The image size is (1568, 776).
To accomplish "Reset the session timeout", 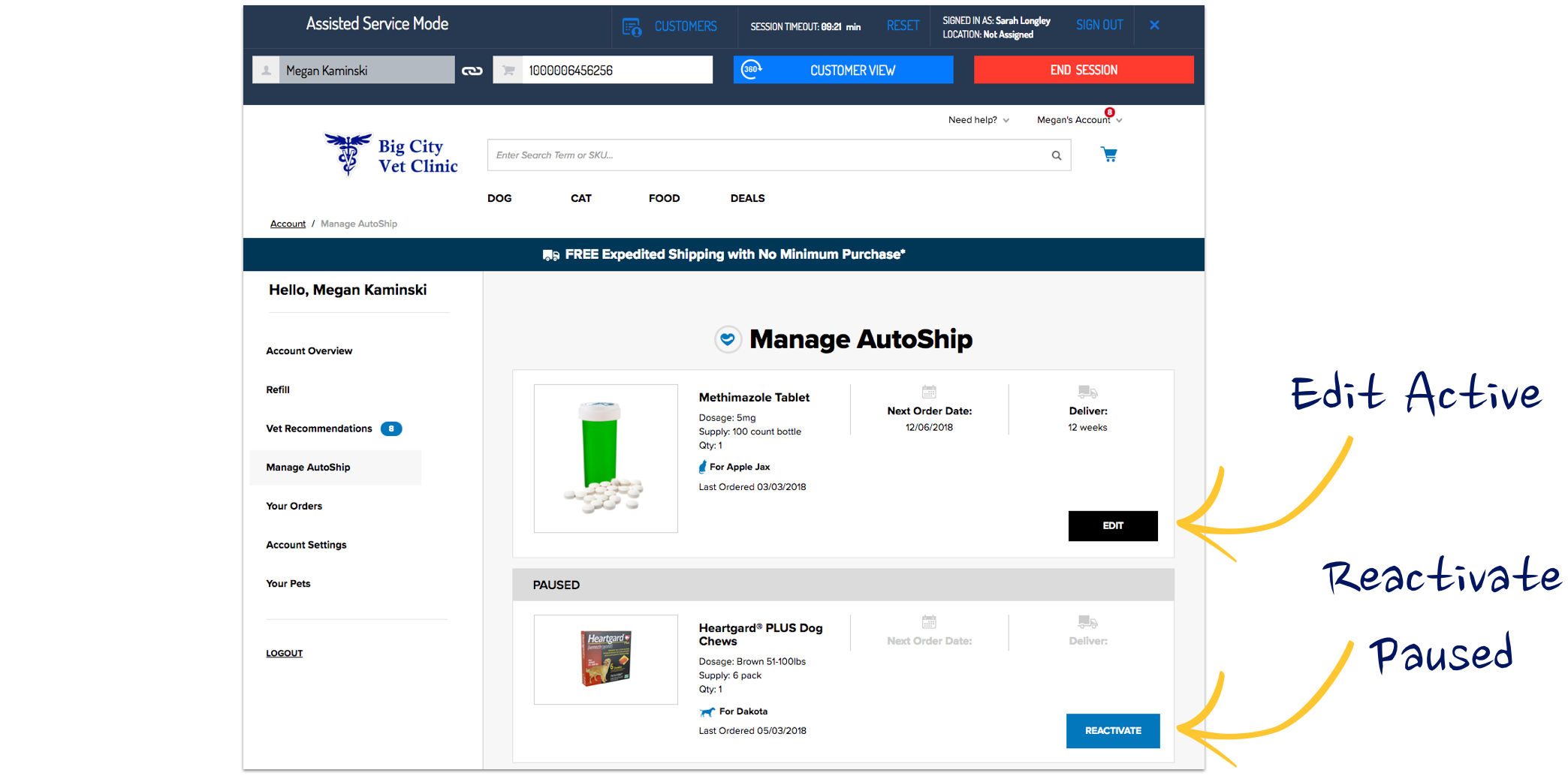I will (903, 26).
